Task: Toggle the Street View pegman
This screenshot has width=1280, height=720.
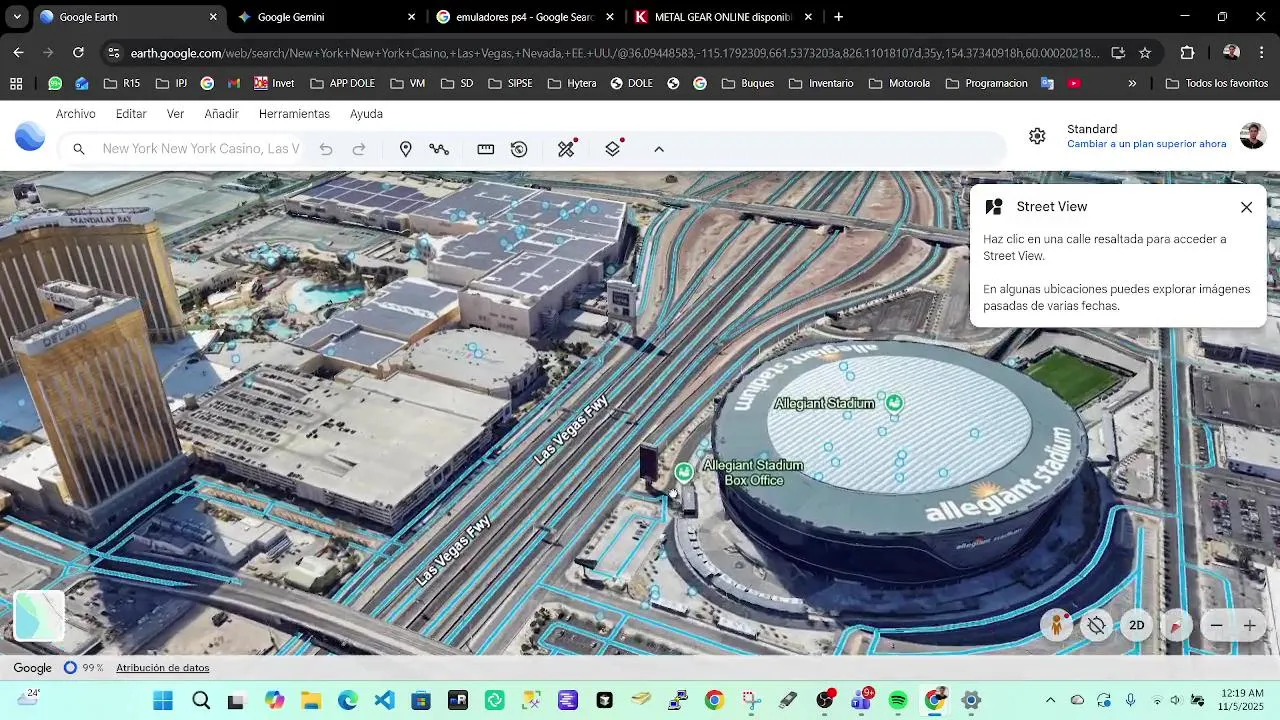Action: (1056, 626)
